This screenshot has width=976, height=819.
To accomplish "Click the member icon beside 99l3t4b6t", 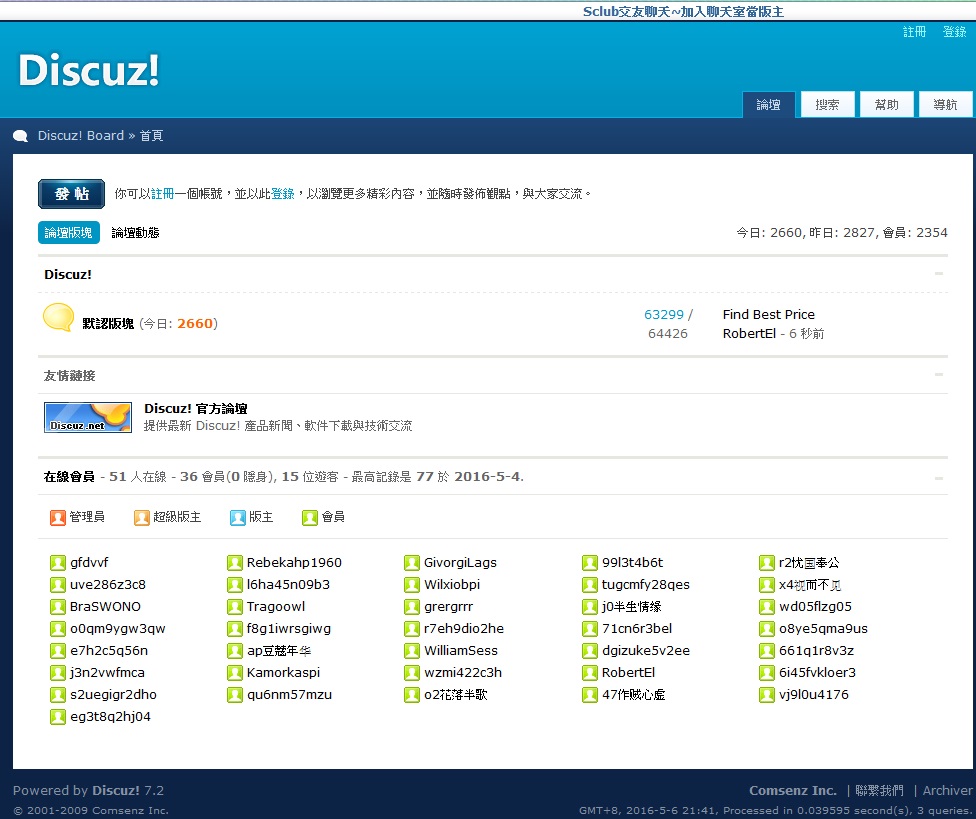I will [590, 563].
